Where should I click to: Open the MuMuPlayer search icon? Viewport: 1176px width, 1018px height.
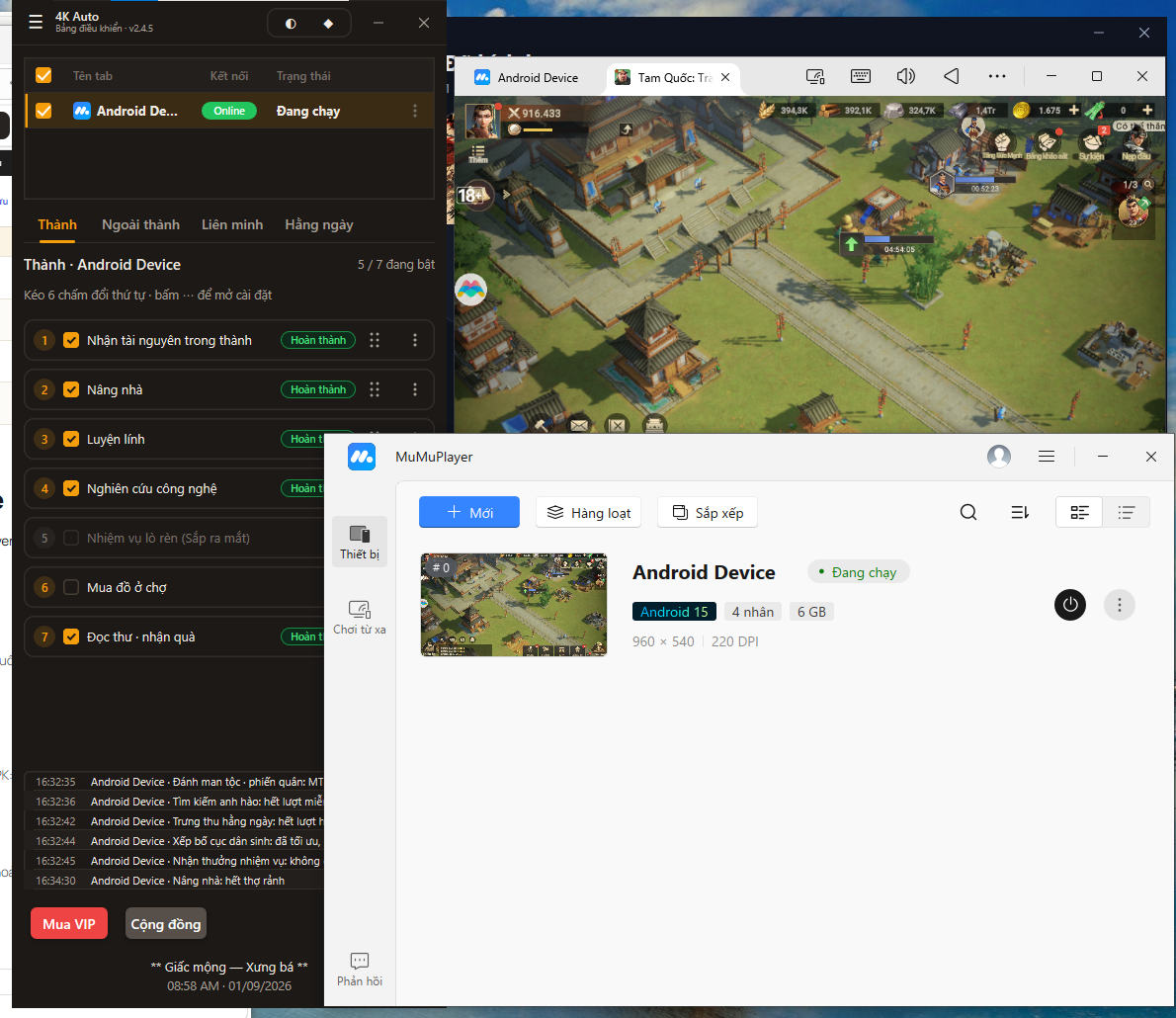tap(968, 512)
